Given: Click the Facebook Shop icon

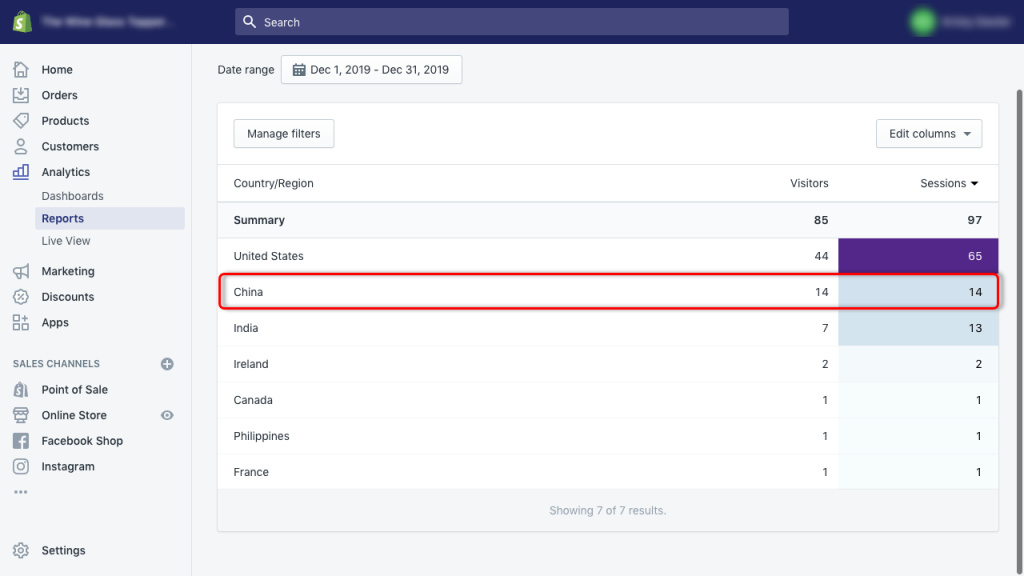Looking at the screenshot, I should point(21,441).
